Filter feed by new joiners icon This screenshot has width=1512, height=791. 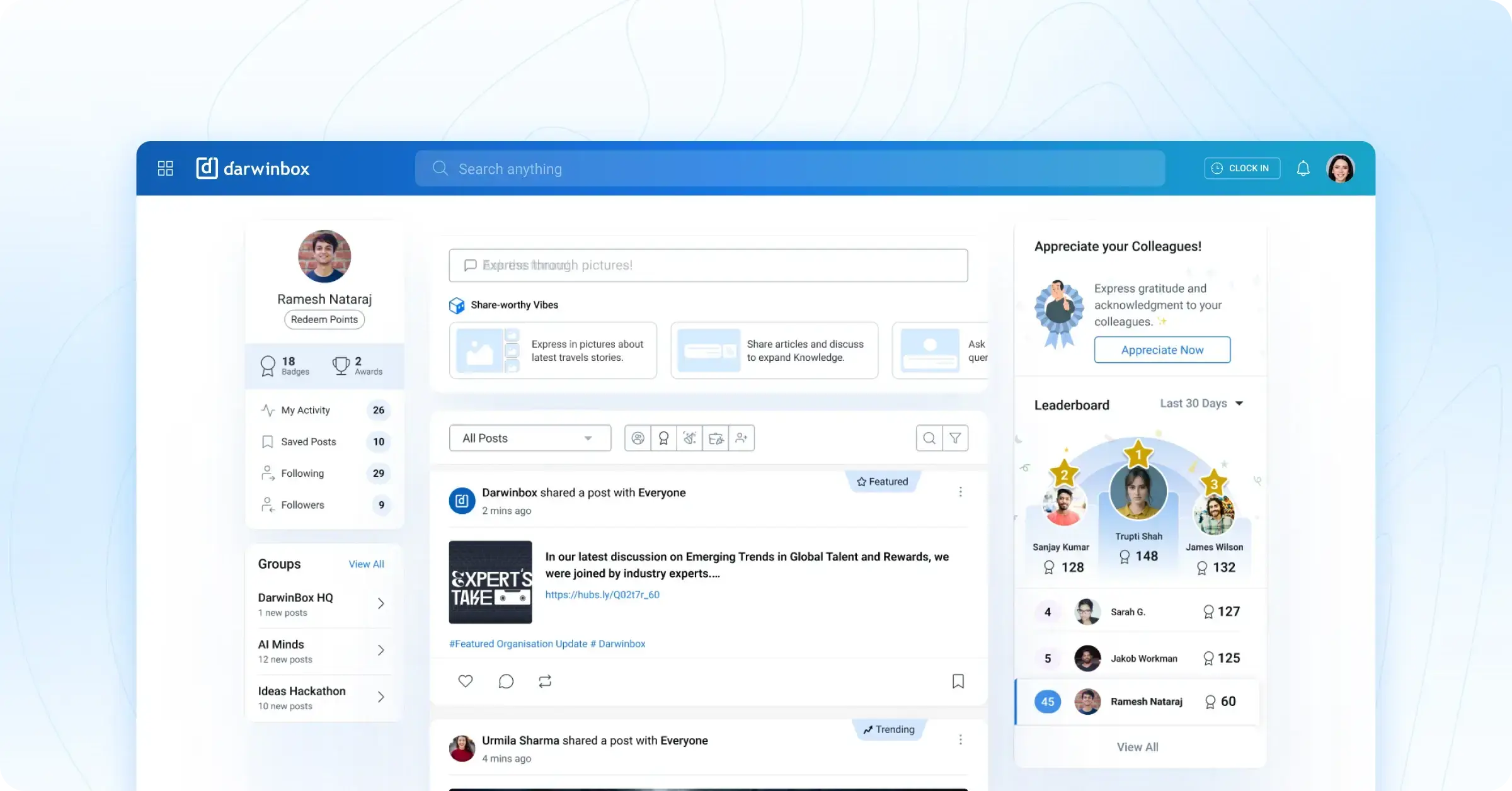[x=741, y=438]
